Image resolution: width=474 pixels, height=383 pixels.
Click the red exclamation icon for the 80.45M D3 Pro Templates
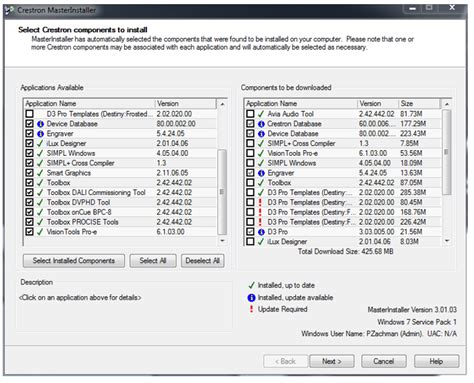click(260, 202)
